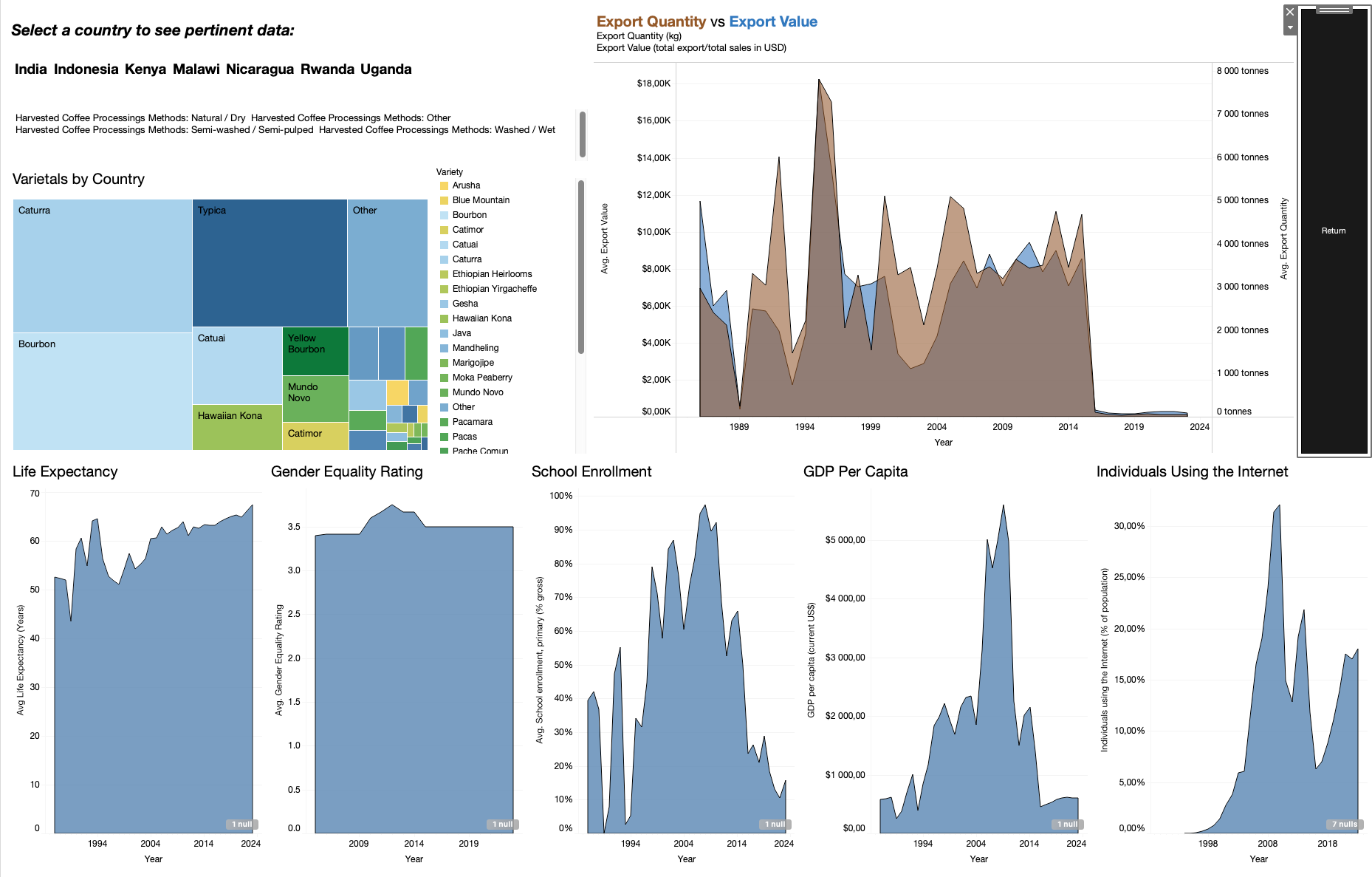This screenshot has height=877, width=1372.
Task: Click the 1 null indicator on Life Expectancy
Action: [241, 824]
